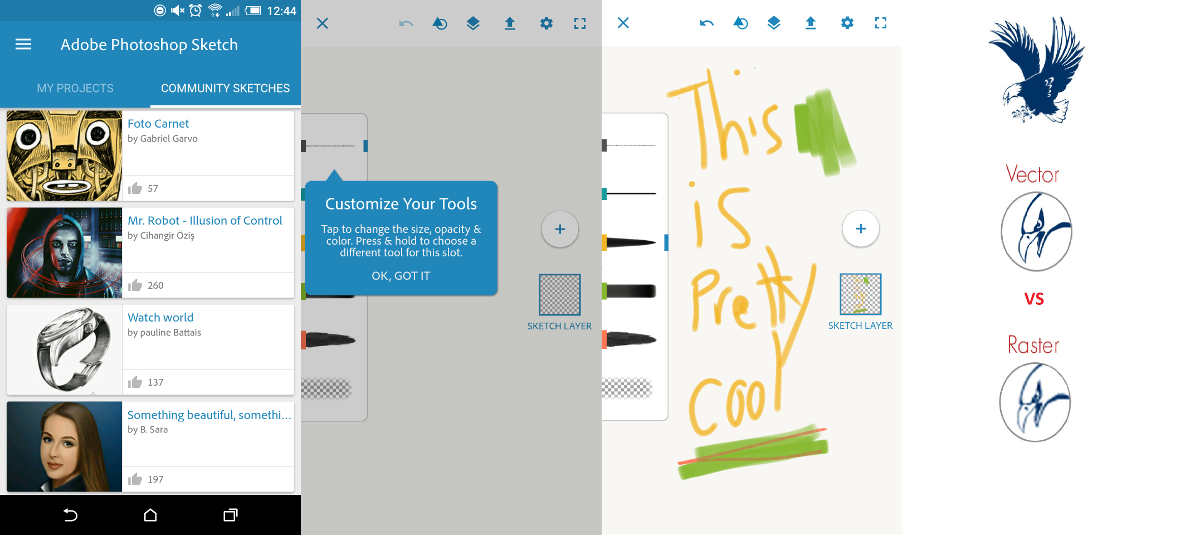Open the hamburger menu in Adobe Photoshop Sketch

point(24,44)
